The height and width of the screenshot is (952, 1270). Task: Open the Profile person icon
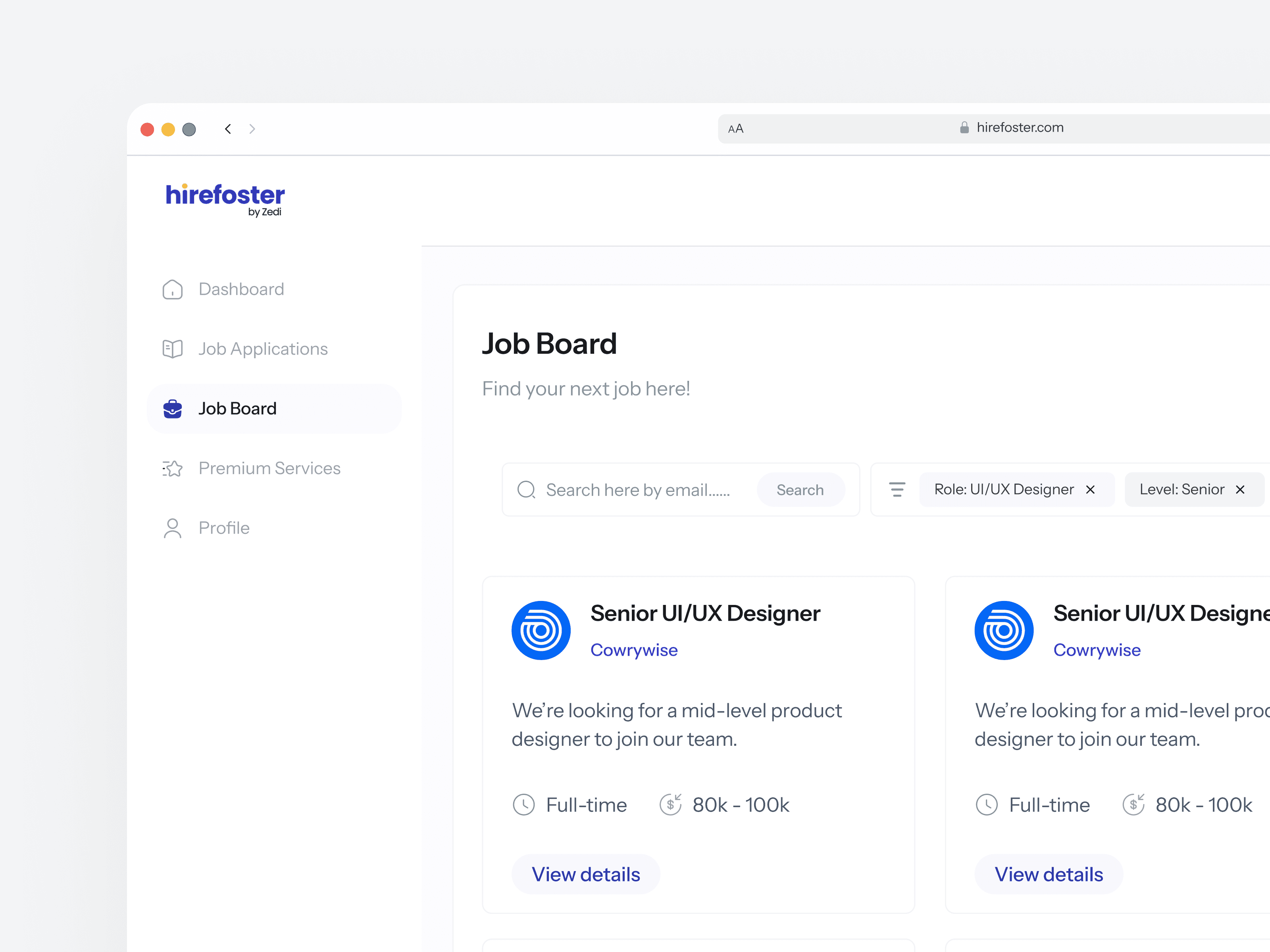172,528
